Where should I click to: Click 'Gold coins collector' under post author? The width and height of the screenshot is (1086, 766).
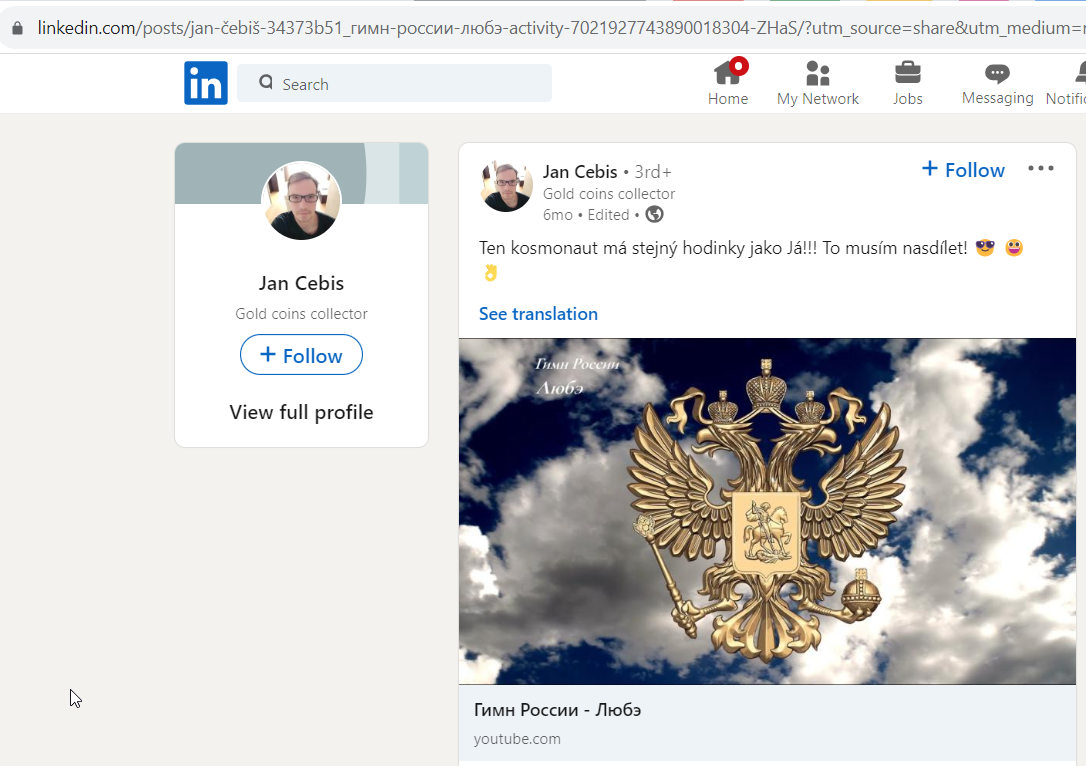pyautogui.click(x=609, y=194)
